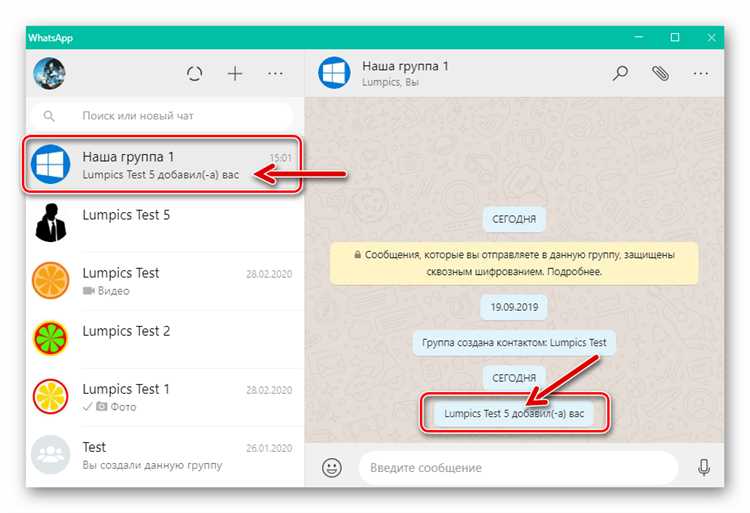This screenshot has height=513, width=750.
Task: Click the orange slice avatar of Lumpics Test
Action: click(x=50, y=281)
